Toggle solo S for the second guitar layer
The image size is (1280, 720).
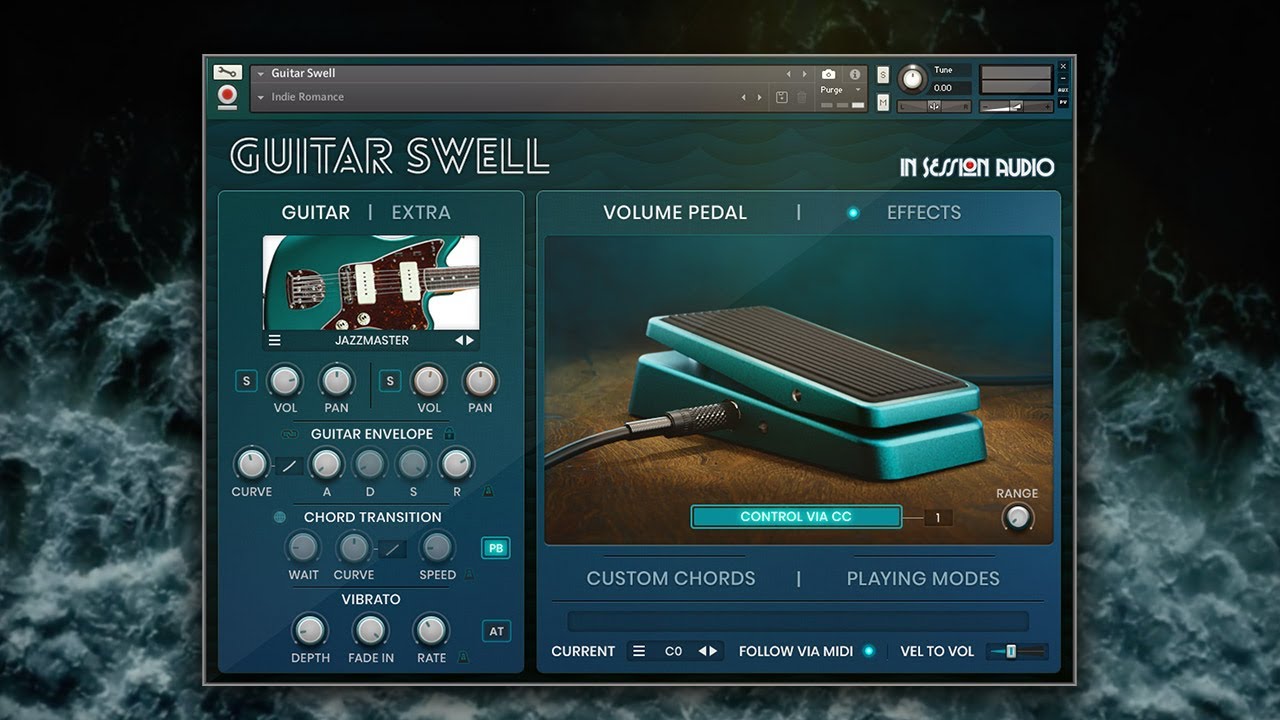pyautogui.click(x=390, y=381)
